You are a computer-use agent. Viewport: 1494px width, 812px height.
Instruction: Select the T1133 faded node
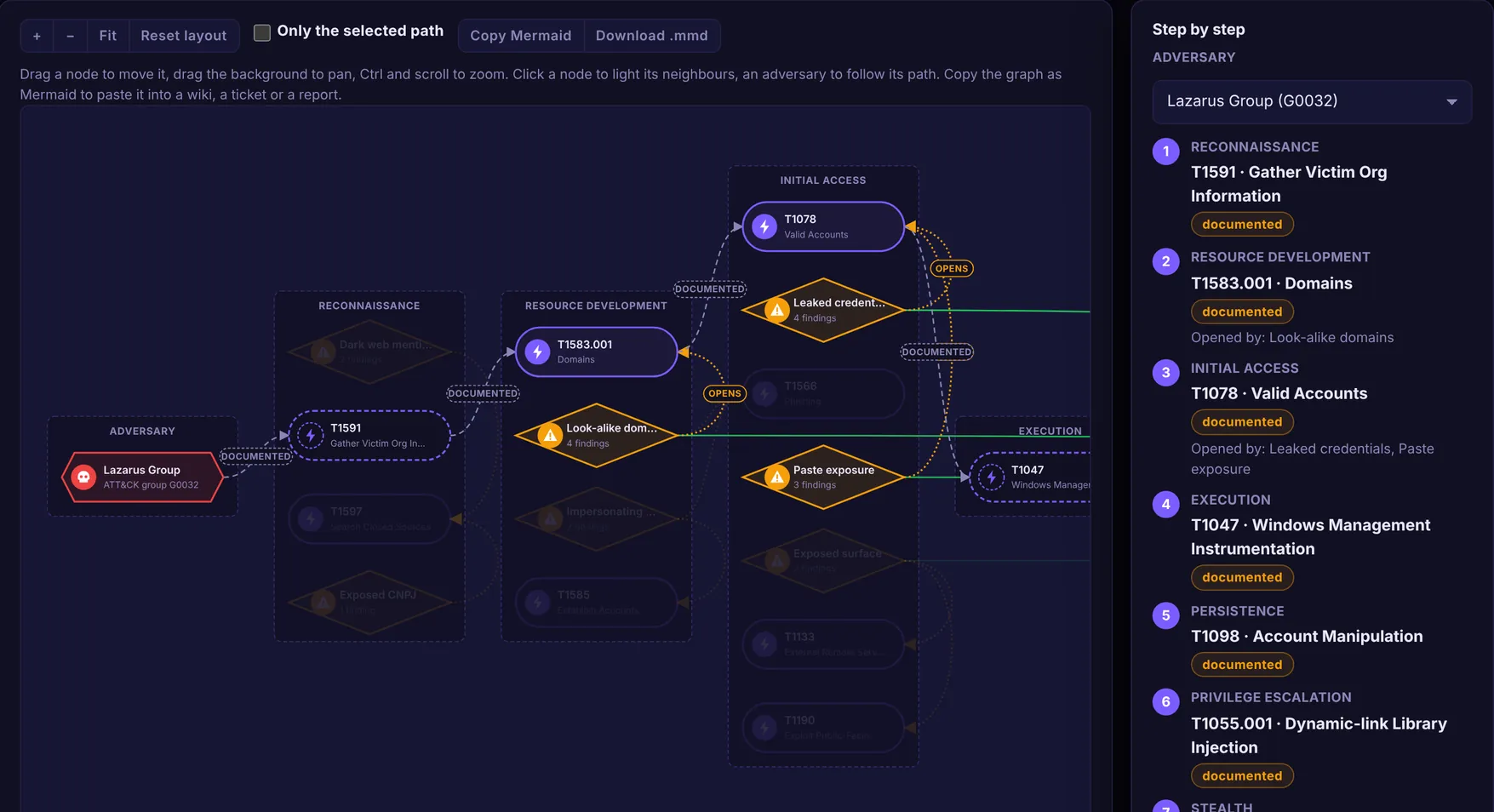(x=823, y=644)
